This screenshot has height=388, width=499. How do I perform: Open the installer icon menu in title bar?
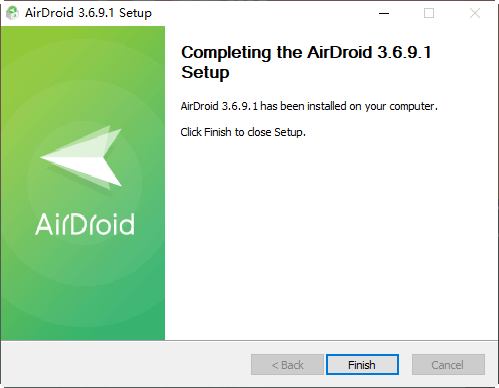click(x=13, y=13)
